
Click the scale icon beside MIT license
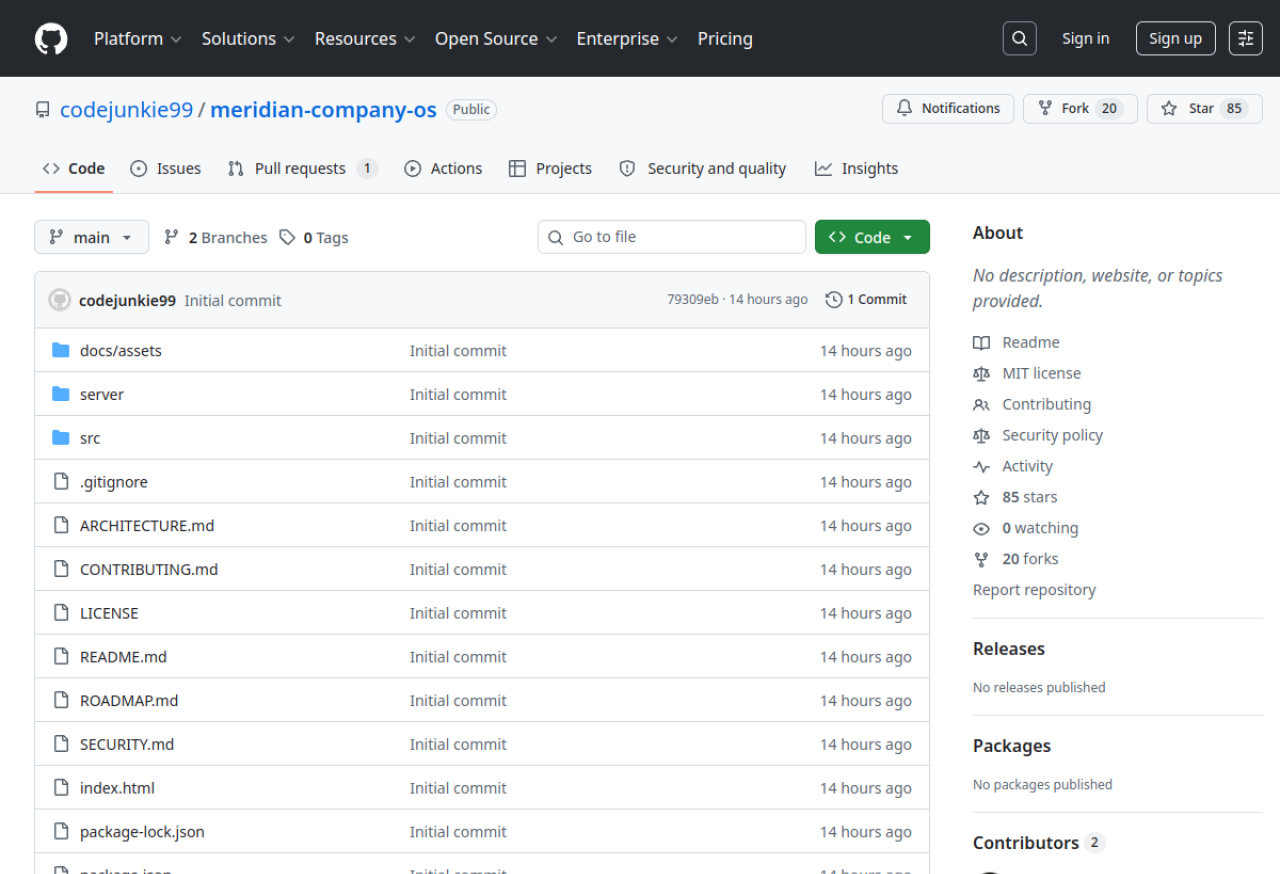pyautogui.click(x=982, y=373)
